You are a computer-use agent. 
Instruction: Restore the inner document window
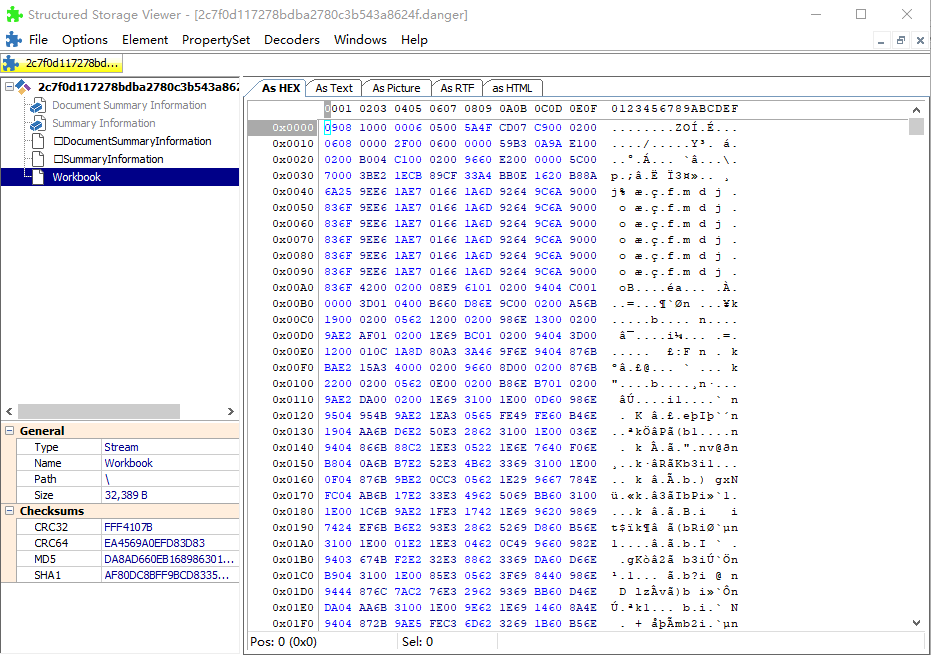coord(901,40)
